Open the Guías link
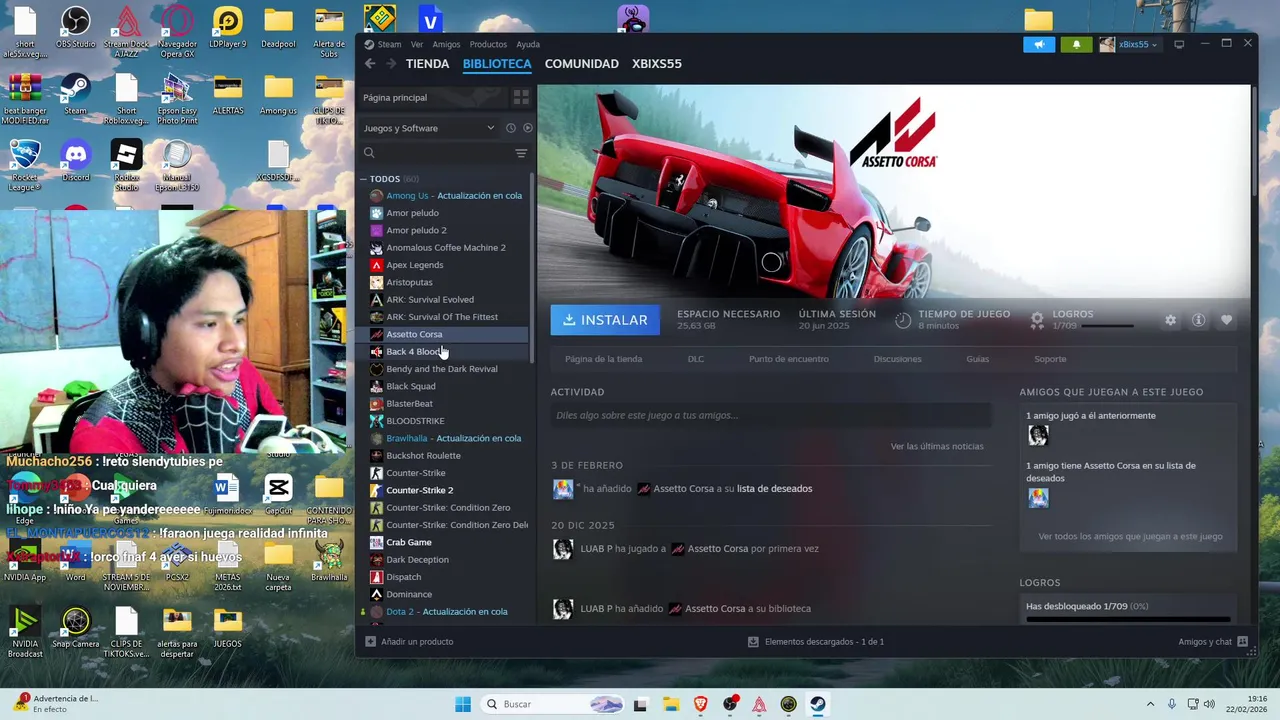Image resolution: width=1280 pixels, height=720 pixels. pos(977,359)
